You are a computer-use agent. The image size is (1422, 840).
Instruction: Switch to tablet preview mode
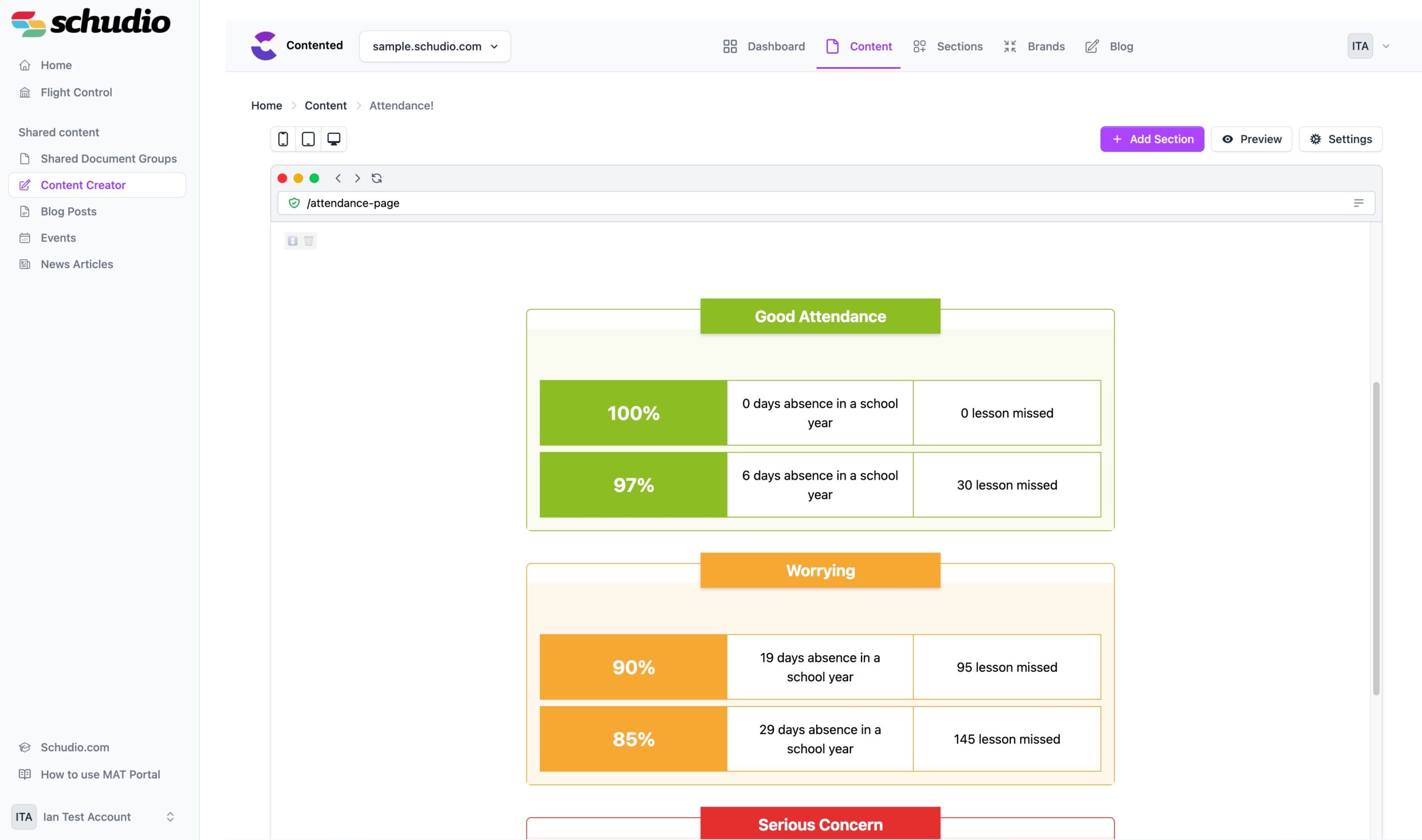(308, 139)
